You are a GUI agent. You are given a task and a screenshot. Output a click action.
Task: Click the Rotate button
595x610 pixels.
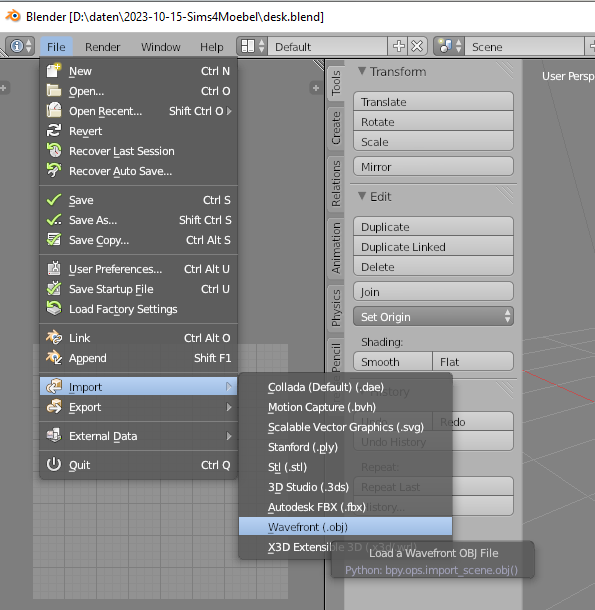[433, 122]
